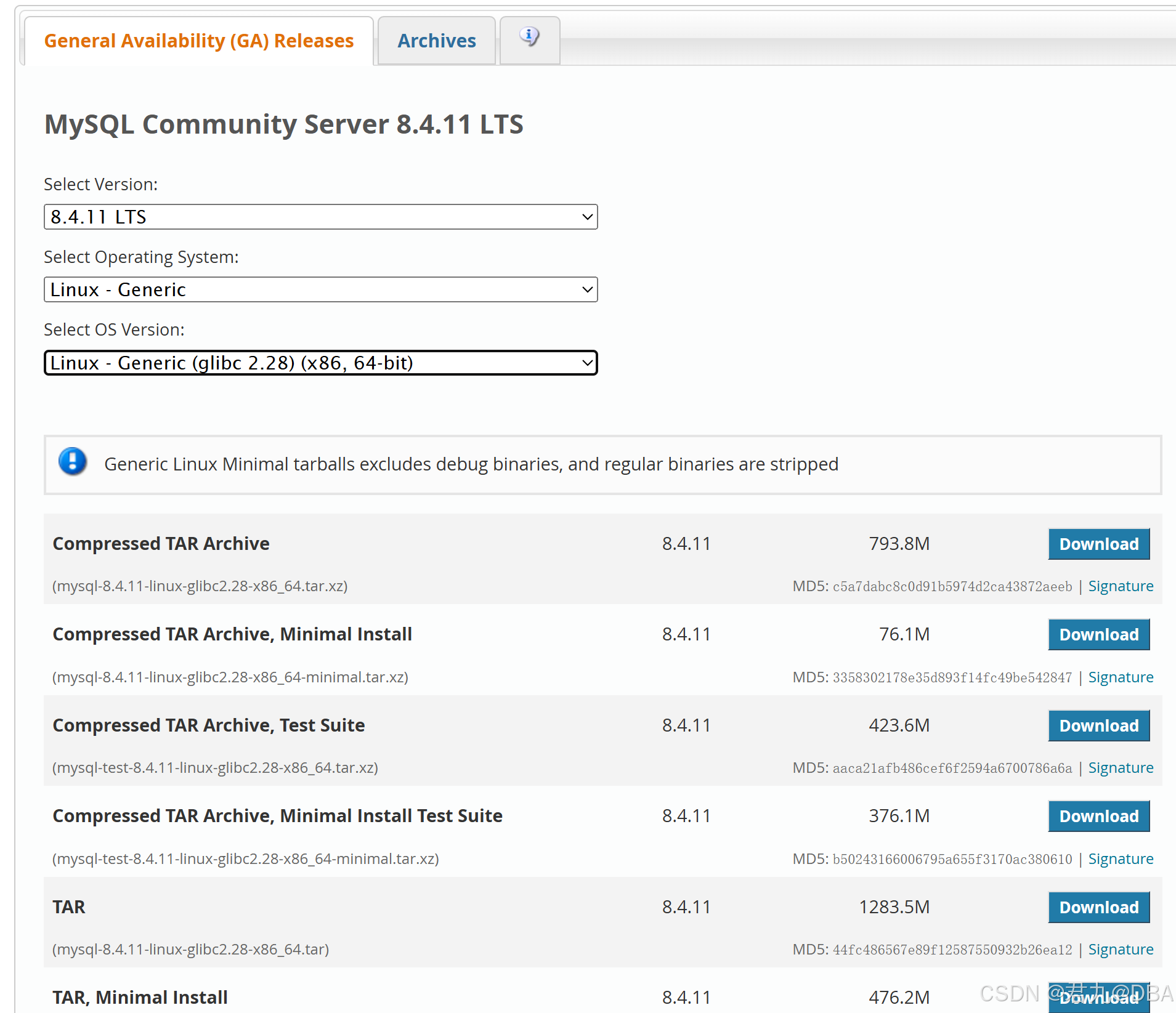
Task: Click the Select Version label
Action: (101, 185)
